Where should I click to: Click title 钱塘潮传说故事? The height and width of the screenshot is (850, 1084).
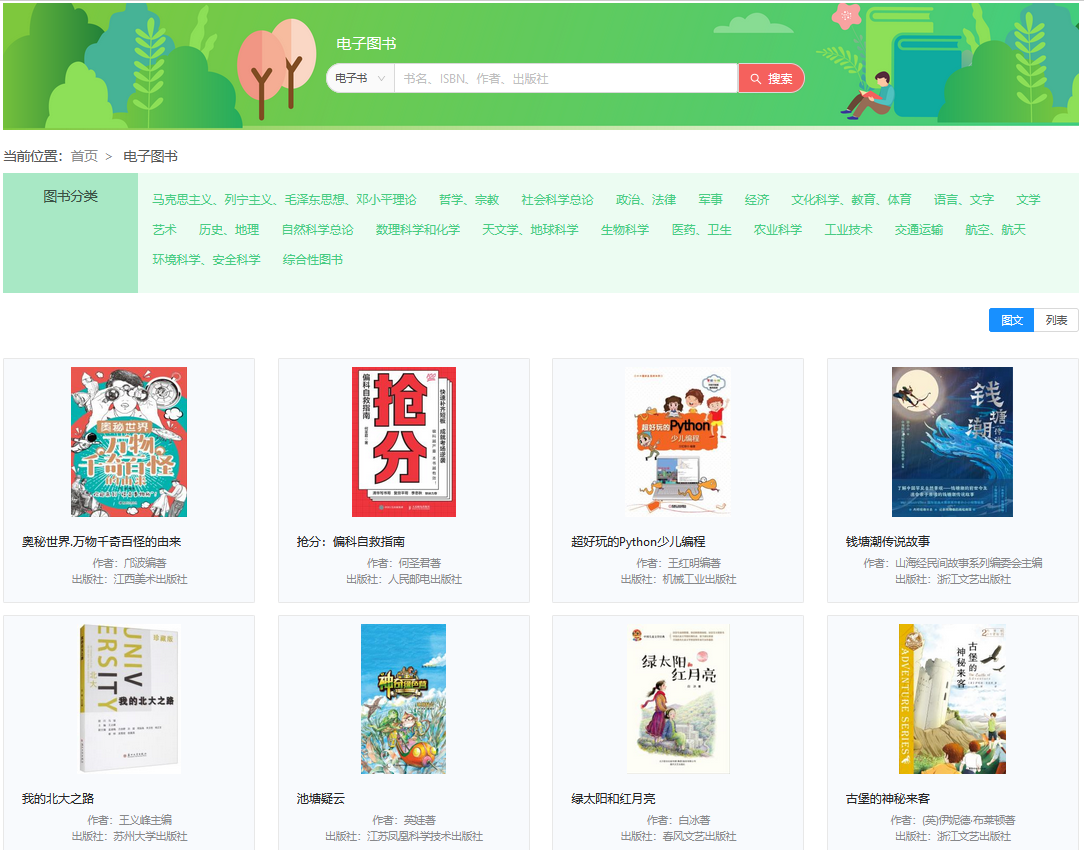coord(888,542)
